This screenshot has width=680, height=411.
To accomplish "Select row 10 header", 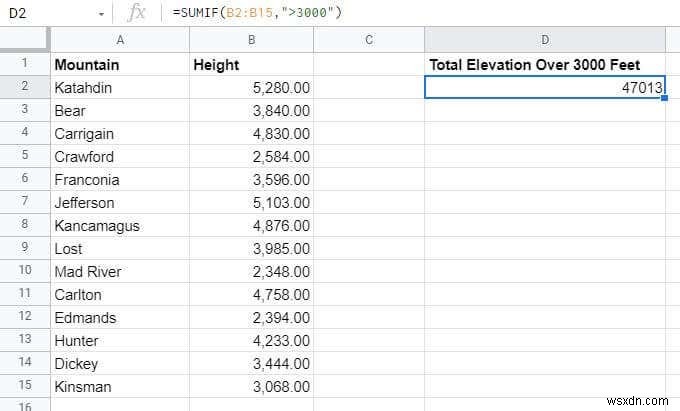I will pyautogui.click(x=25, y=271).
